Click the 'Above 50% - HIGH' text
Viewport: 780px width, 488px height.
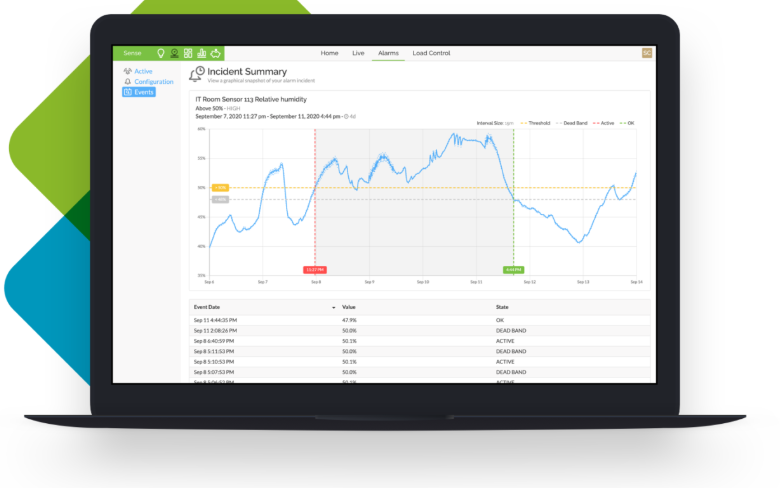click(218, 108)
